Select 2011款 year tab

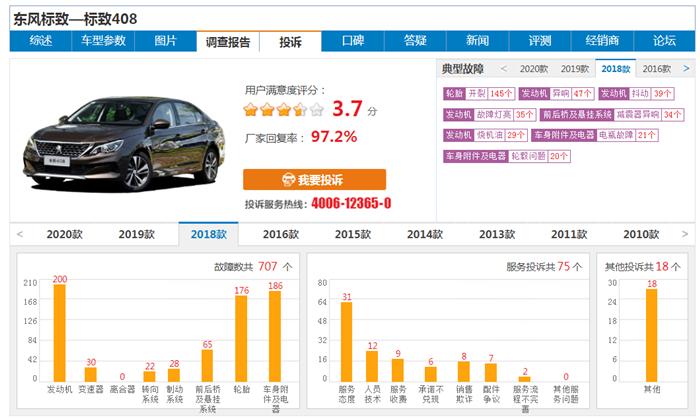point(569,234)
